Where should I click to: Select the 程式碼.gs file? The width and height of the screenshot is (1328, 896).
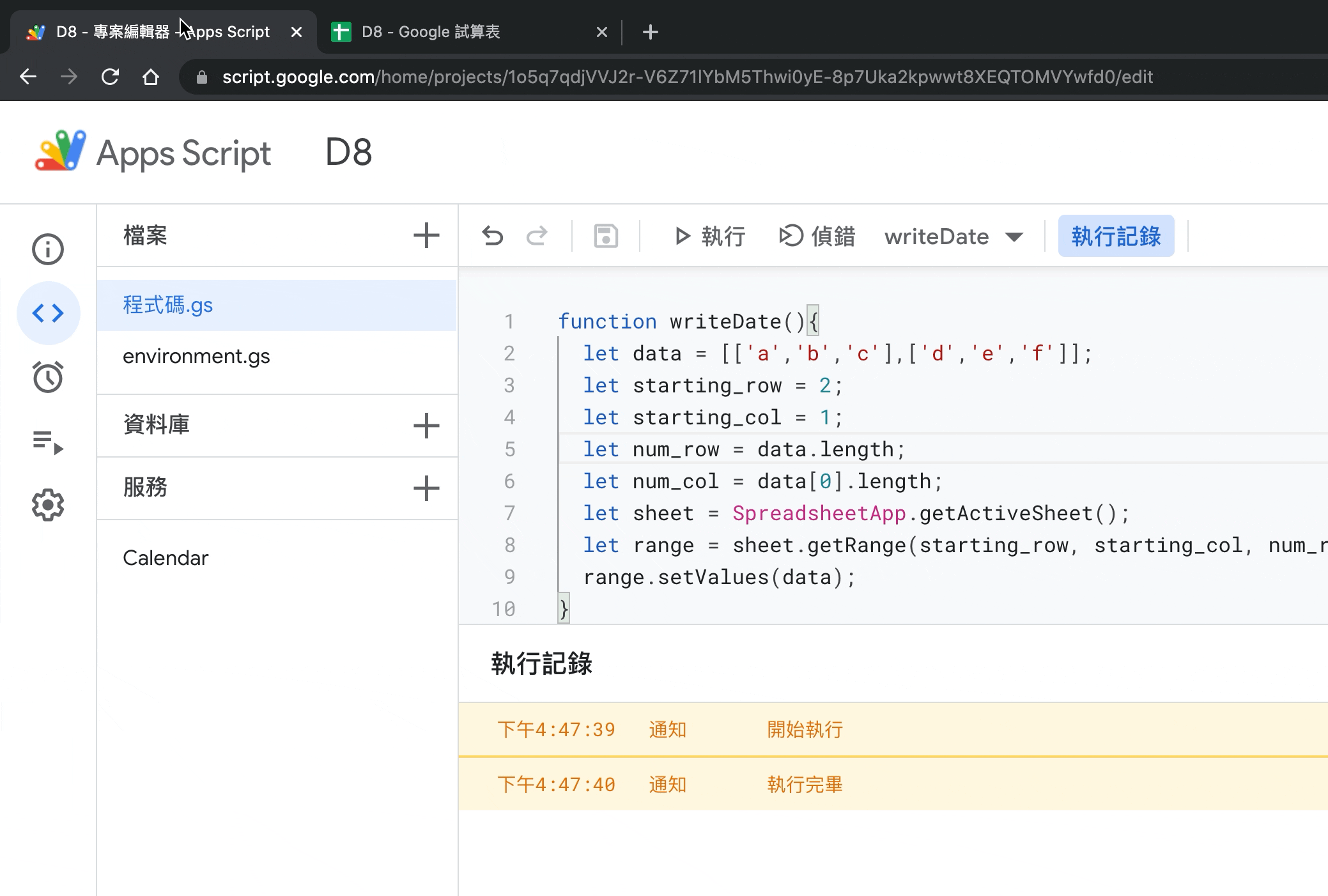(x=277, y=305)
